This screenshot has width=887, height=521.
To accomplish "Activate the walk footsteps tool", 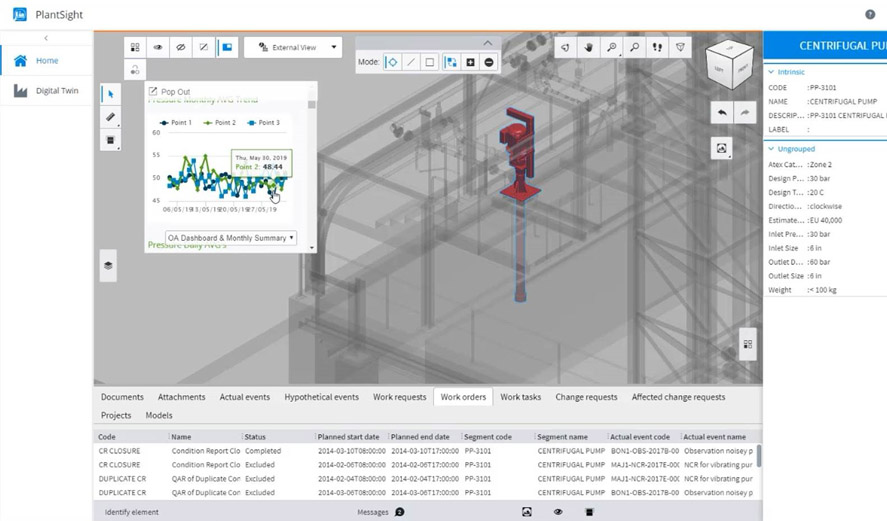I will pos(657,48).
